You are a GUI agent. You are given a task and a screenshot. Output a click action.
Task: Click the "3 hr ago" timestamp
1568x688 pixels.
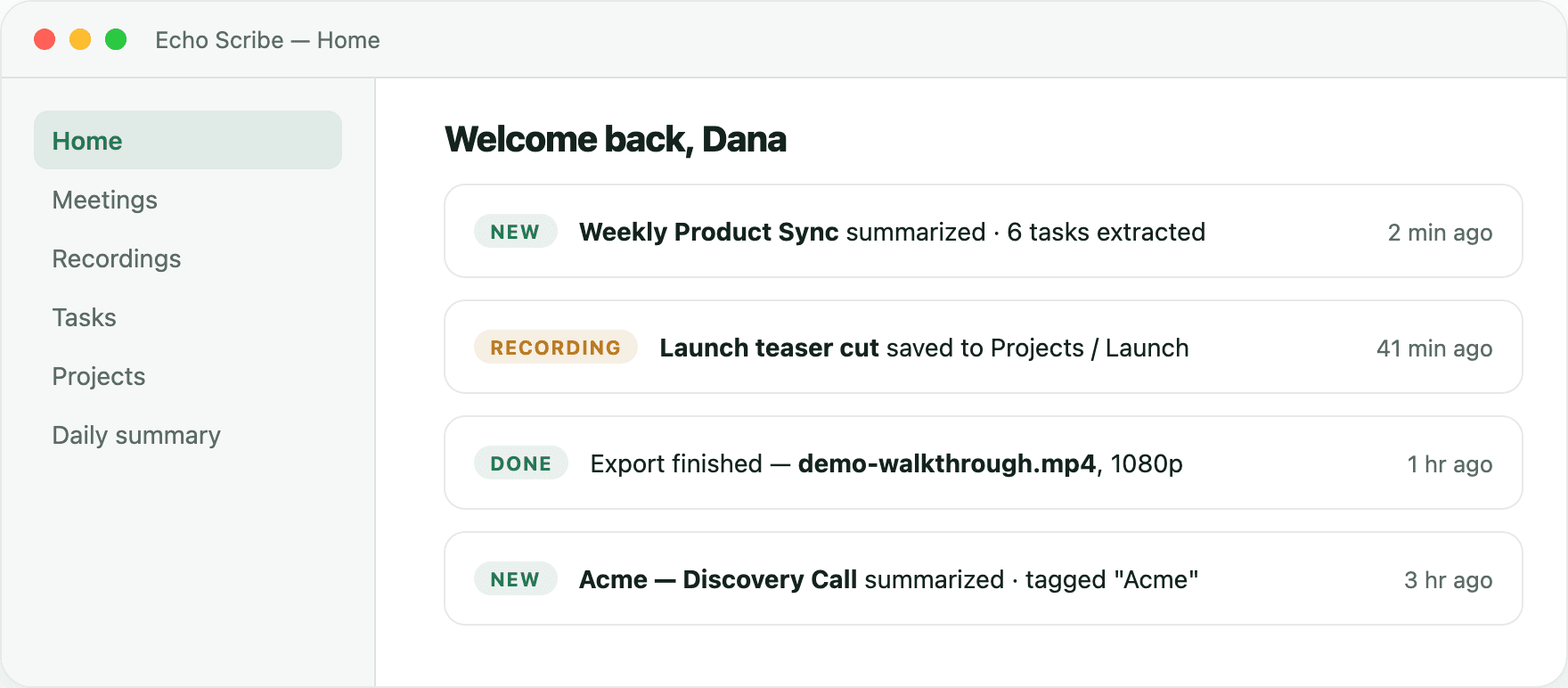click(x=1448, y=580)
